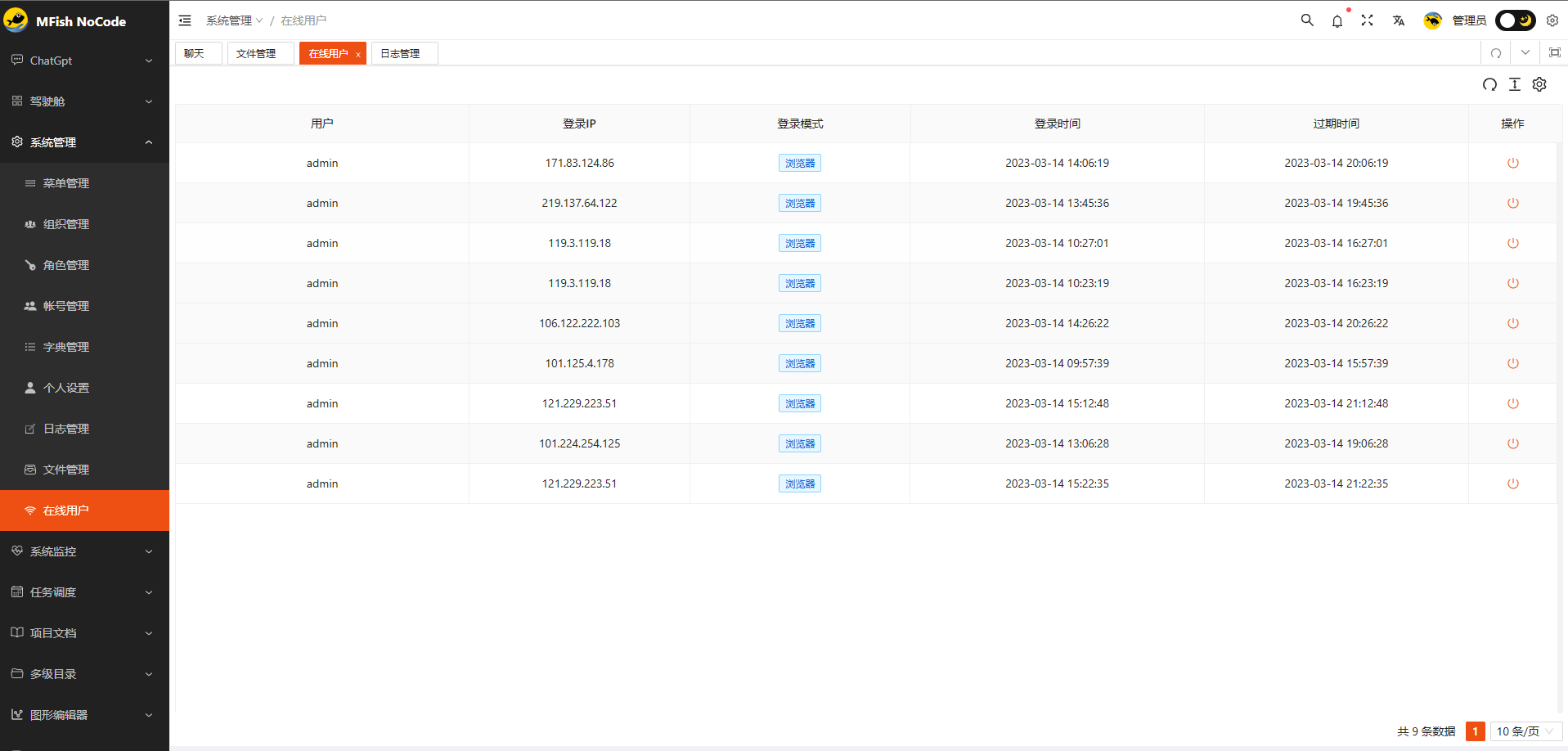The width and height of the screenshot is (1568, 751).
Task: Click the 登录IP column header
Action: pos(579,124)
